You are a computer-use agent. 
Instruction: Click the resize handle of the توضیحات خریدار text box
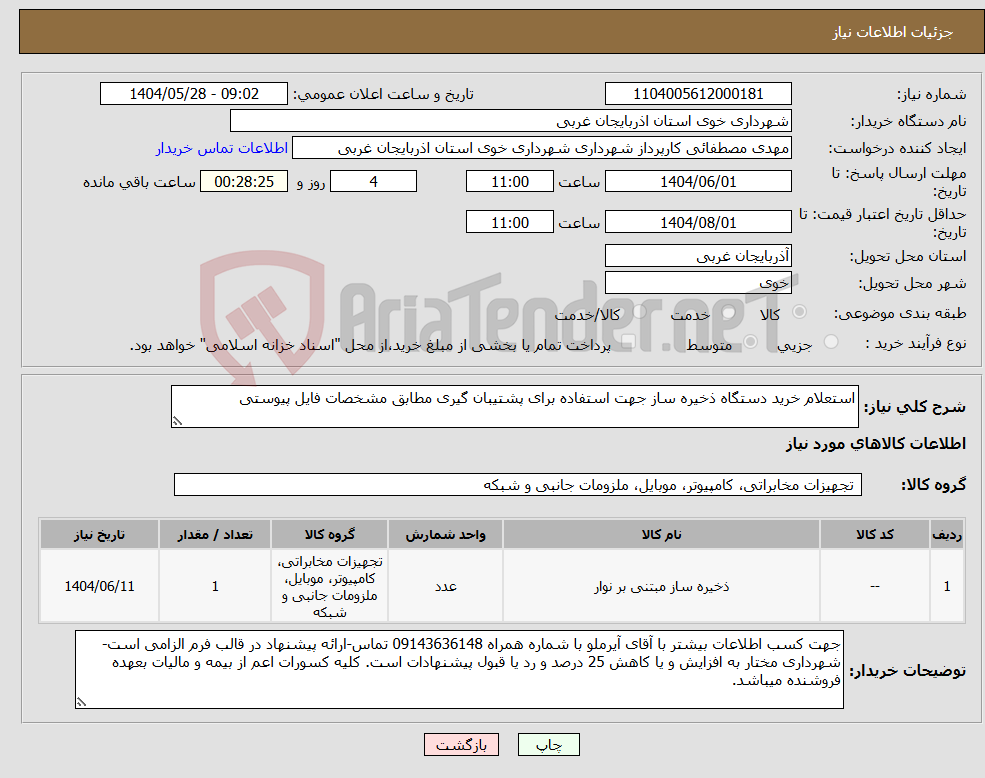80,702
